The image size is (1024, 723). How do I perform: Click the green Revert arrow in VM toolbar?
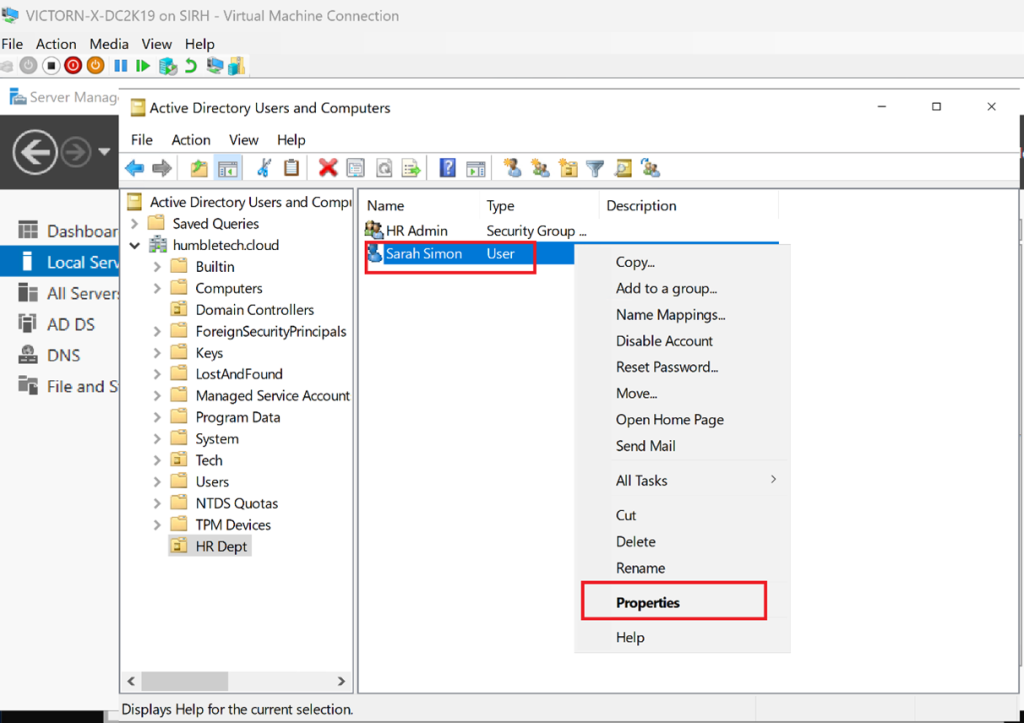[x=191, y=65]
